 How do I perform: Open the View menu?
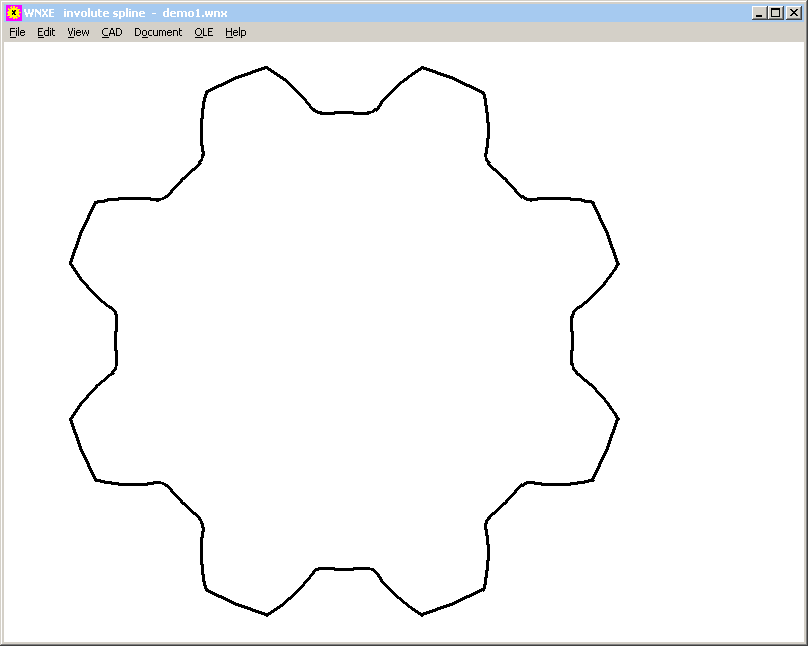[x=78, y=32]
